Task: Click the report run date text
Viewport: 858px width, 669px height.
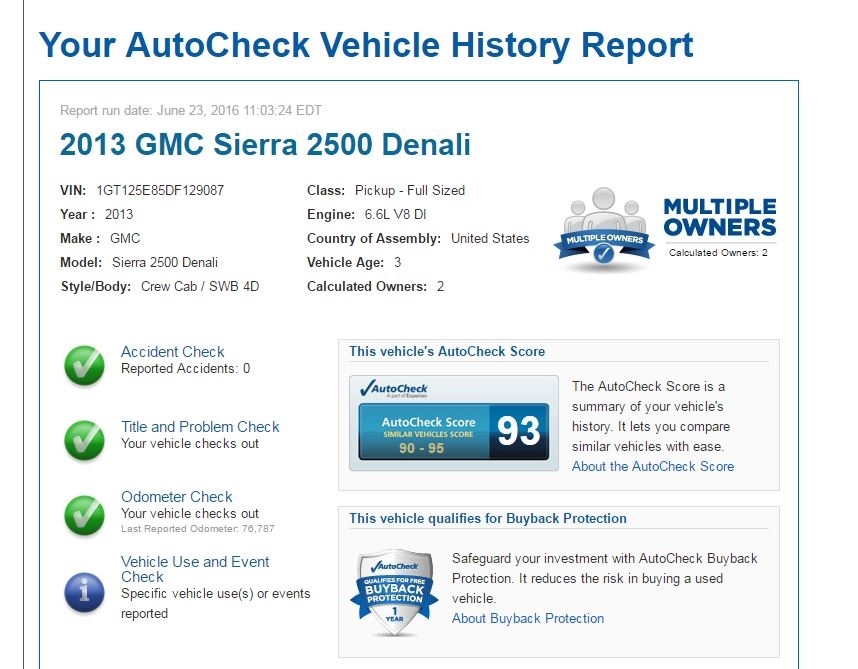Action: click(x=191, y=110)
